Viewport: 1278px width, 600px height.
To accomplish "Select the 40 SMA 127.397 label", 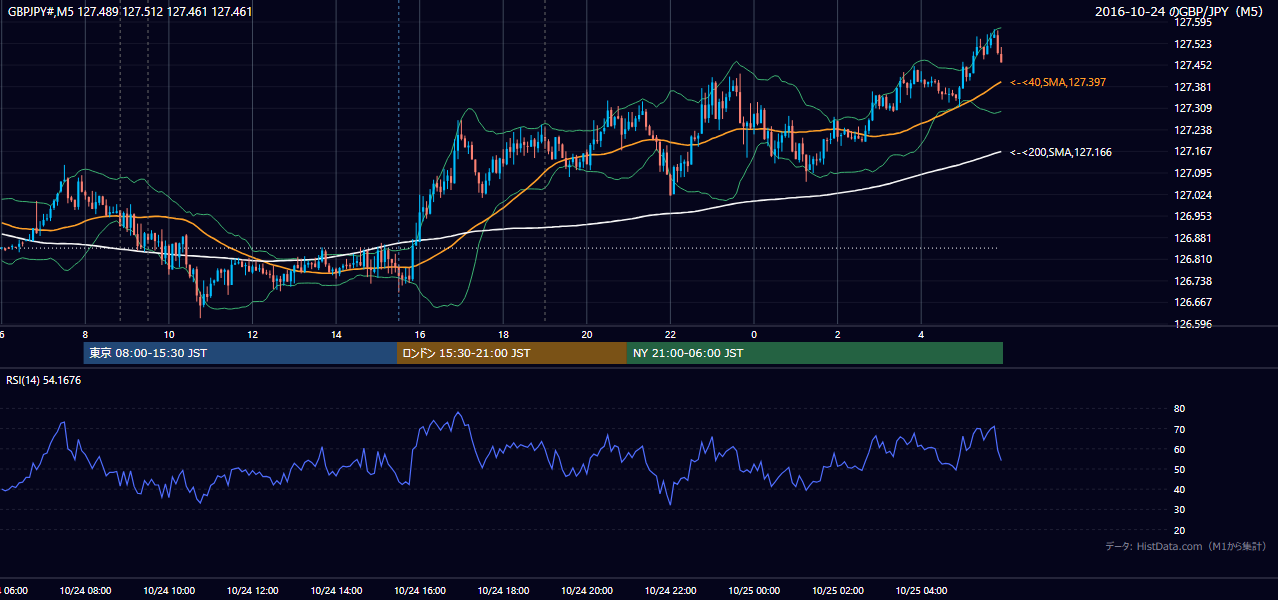I will click(1058, 82).
